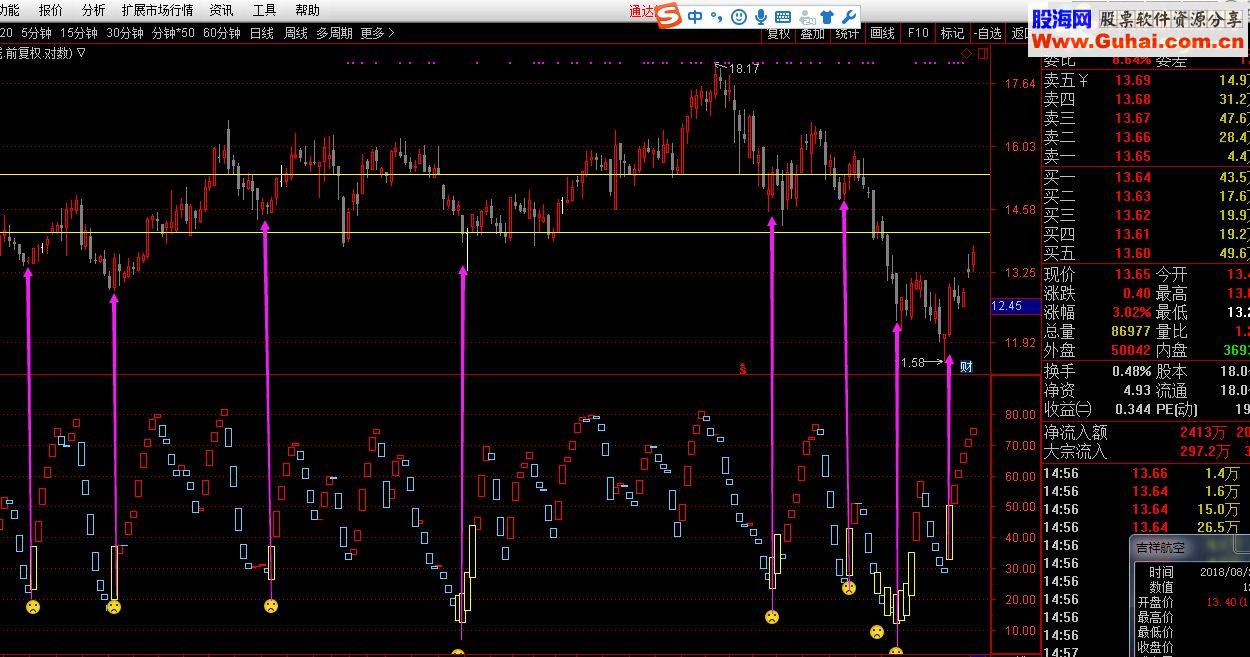
Task: Click the 1.58 low price label
Action: pyautogui.click(x=912, y=363)
